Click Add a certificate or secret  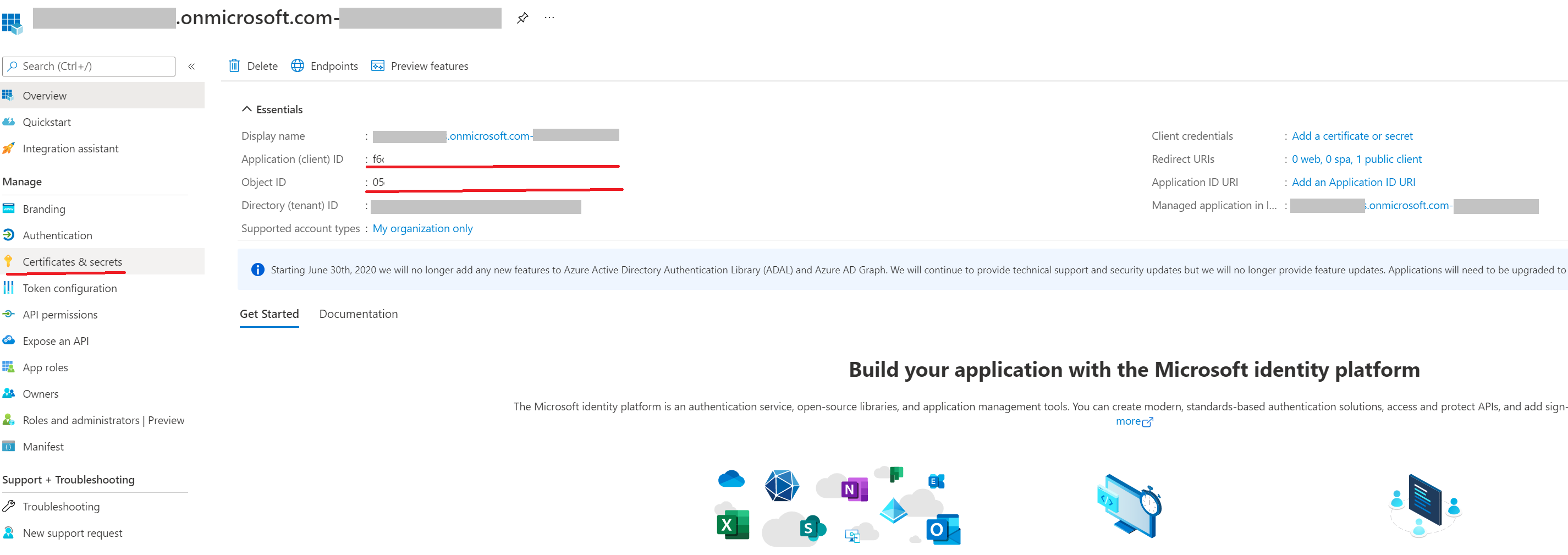point(1352,135)
